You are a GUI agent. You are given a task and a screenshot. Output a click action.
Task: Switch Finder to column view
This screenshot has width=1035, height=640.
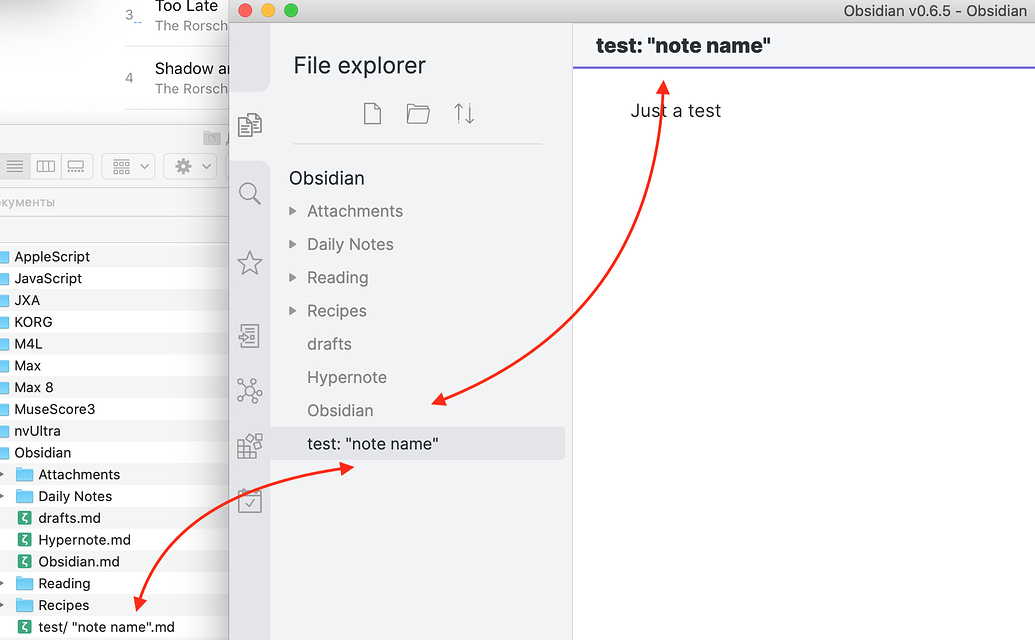45,166
